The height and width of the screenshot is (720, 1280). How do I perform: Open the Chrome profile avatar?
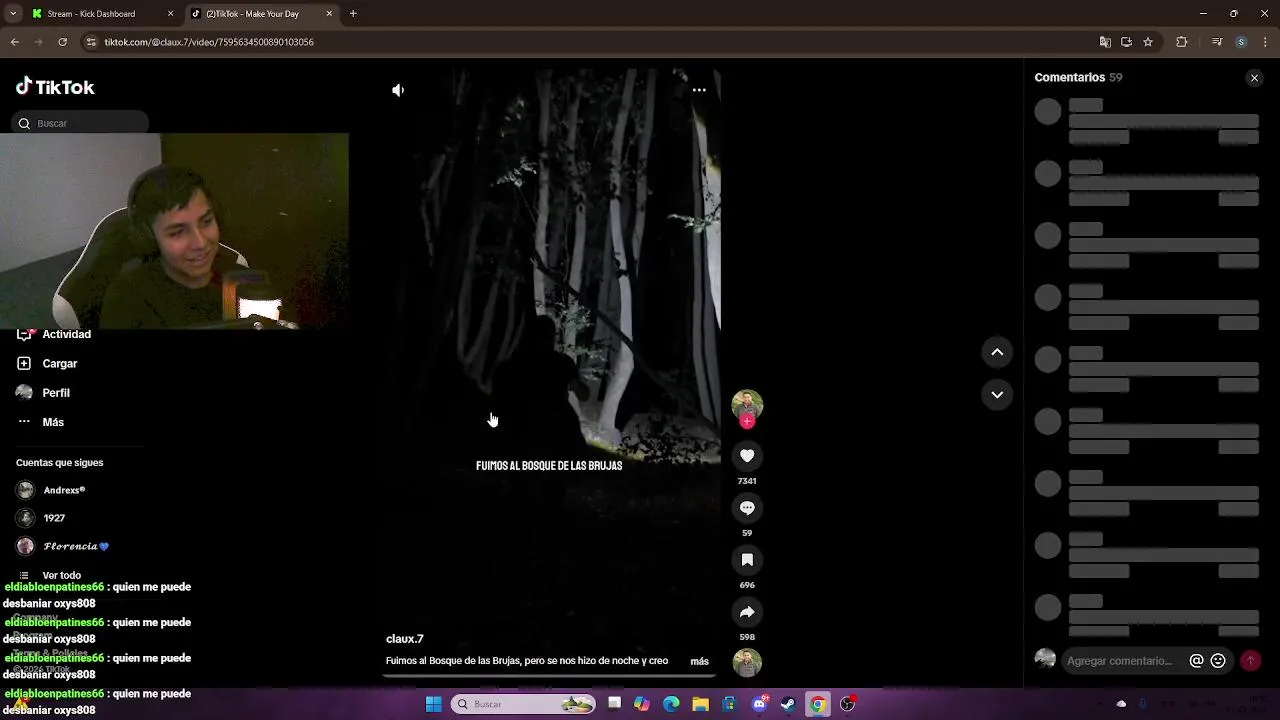[x=1241, y=42]
